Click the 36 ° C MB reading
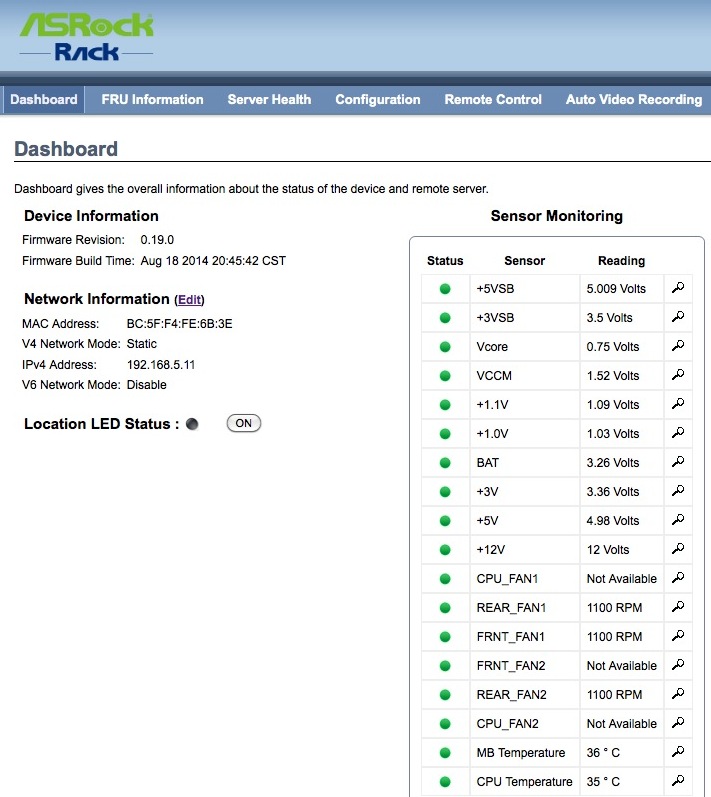The image size is (711, 797). [x=603, y=753]
